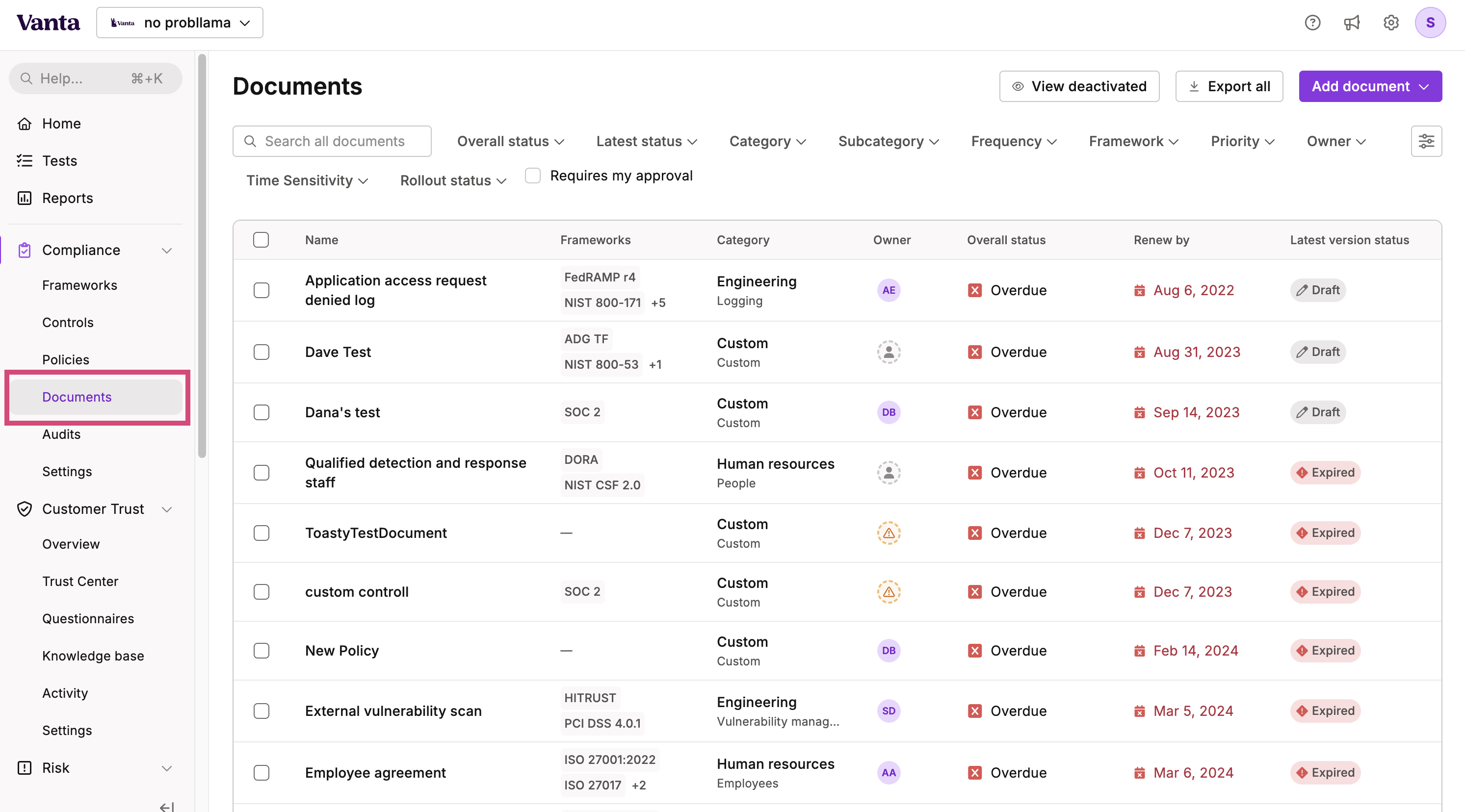This screenshot has width=1465, height=812.
Task: Open Overall status filter dropdown
Action: pos(510,142)
